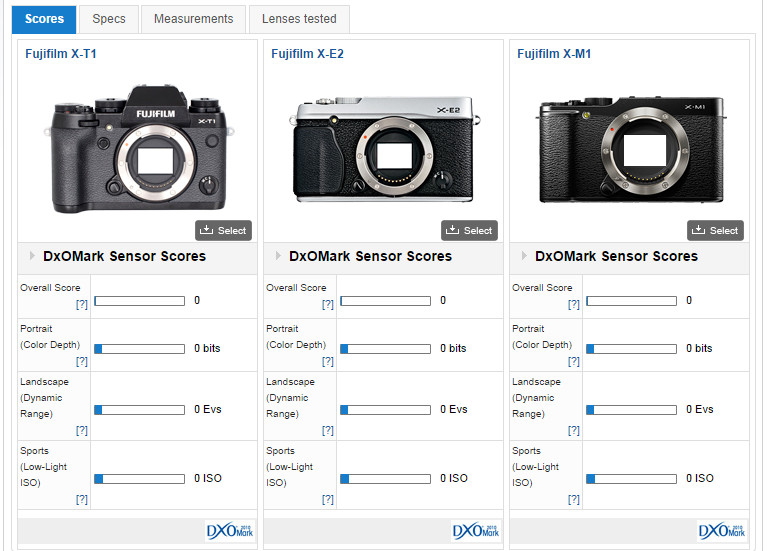Click X-T1 'Overall Score' label
This screenshot has height=551, width=768.
[50, 288]
